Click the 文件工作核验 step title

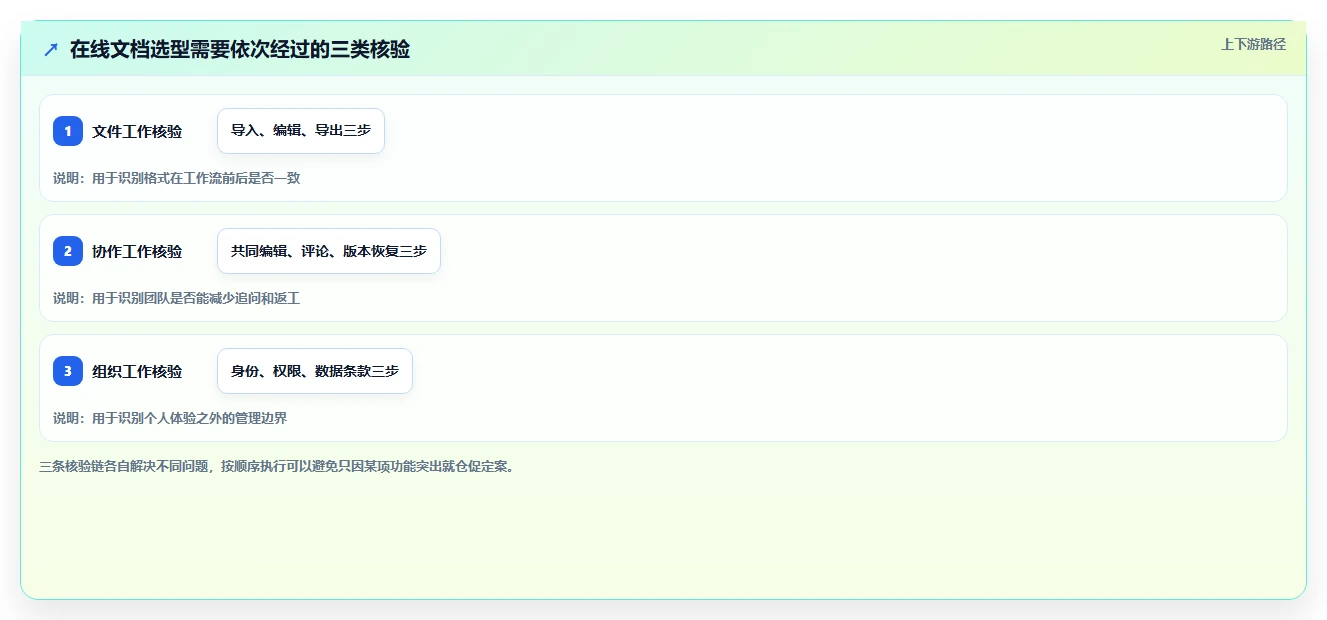coord(137,131)
